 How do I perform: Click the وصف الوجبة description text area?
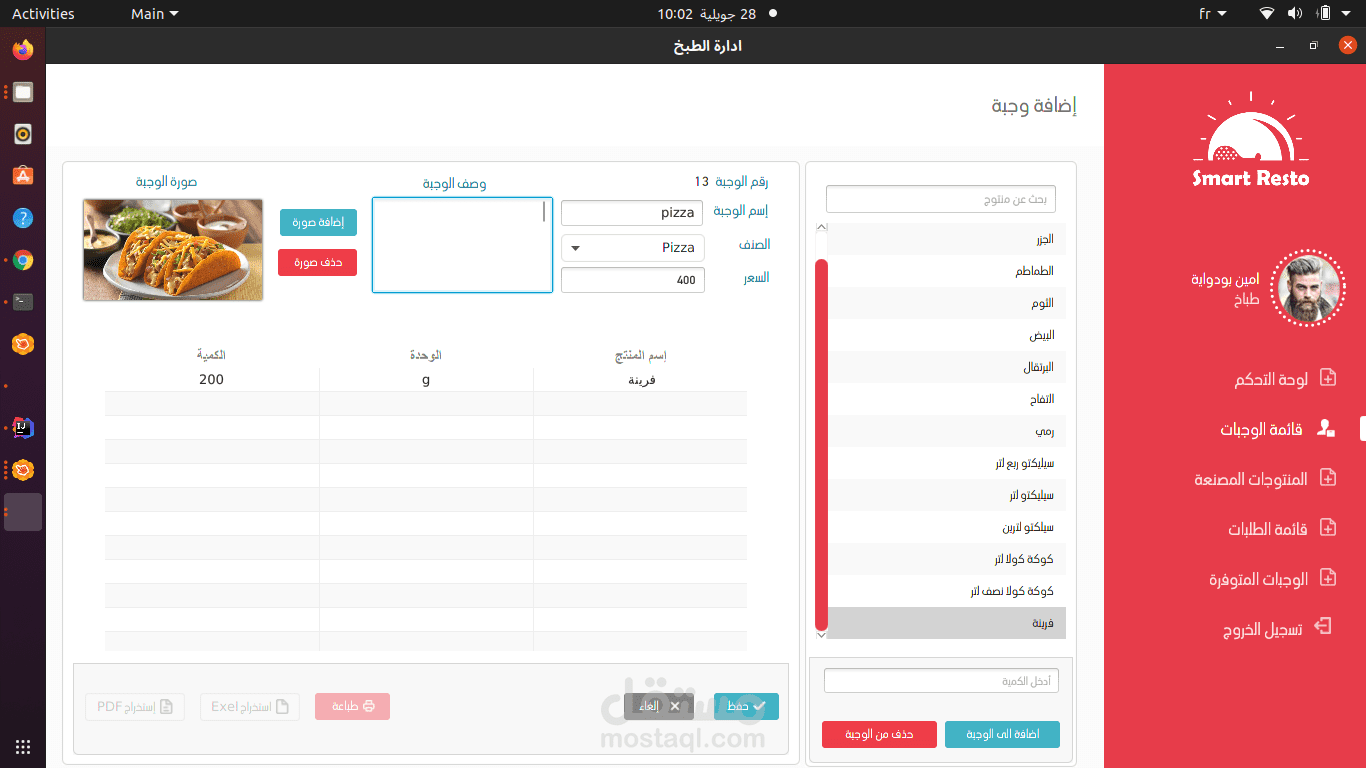(462, 245)
